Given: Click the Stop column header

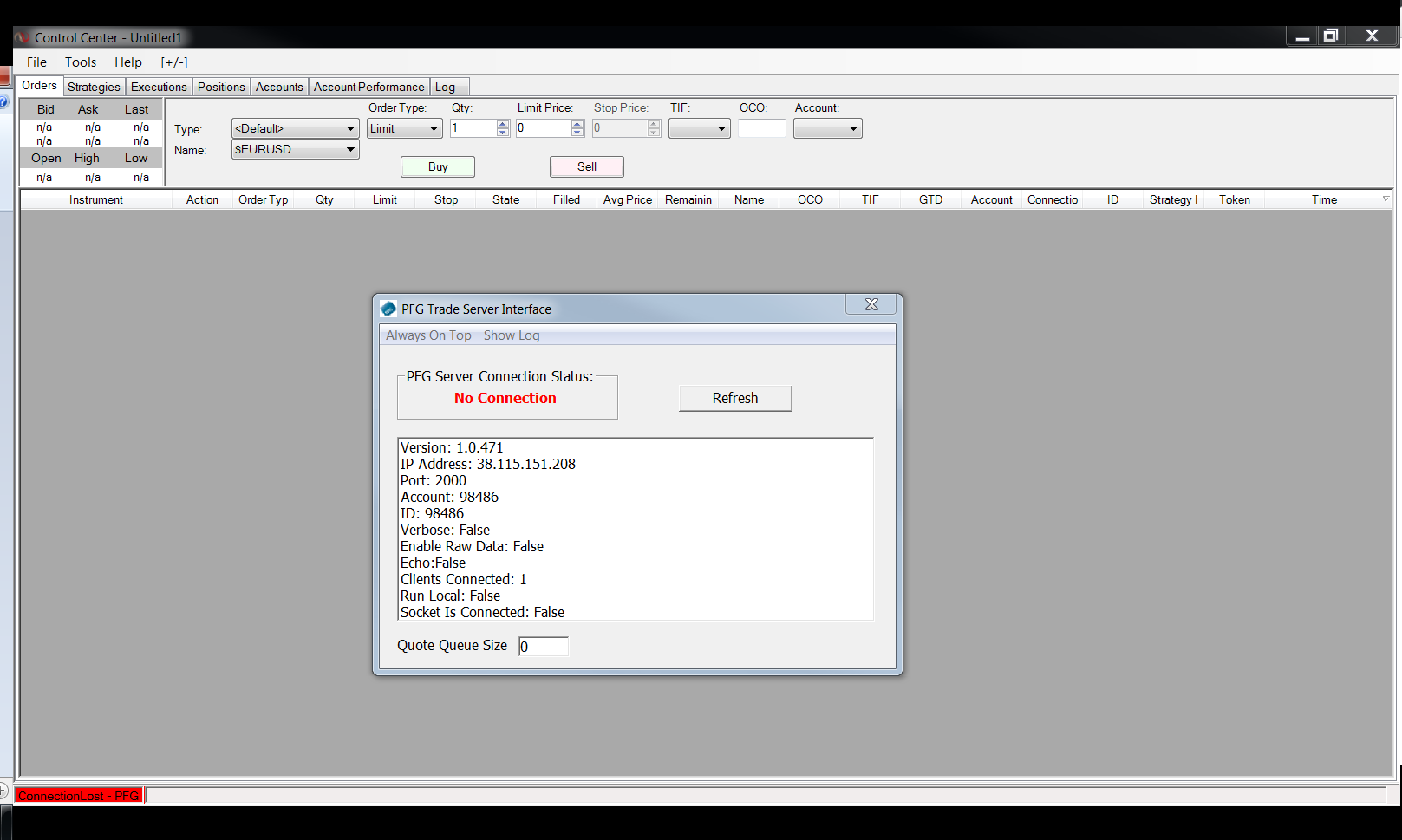Looking at the screenshot, I should click(446, 199).
